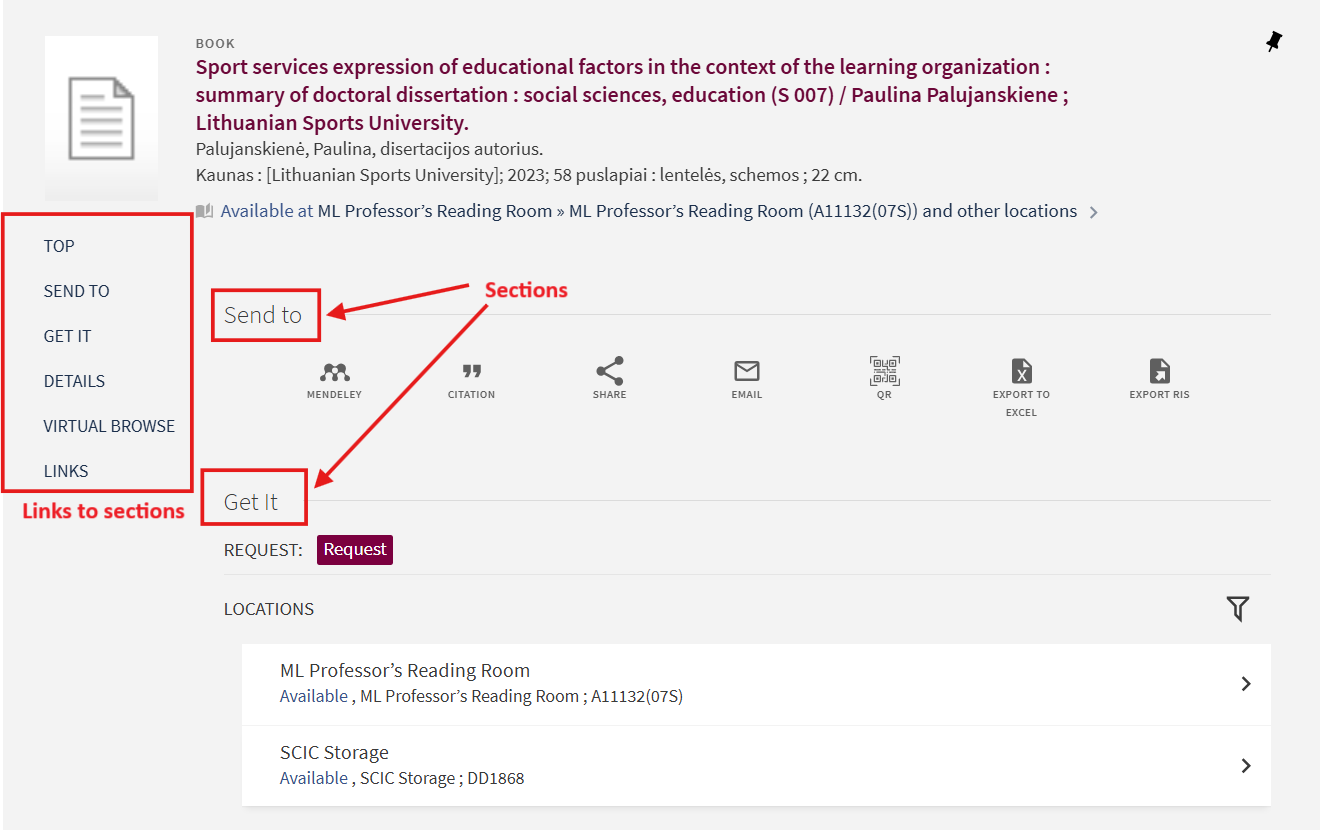This screenshot has height=830, width=1320.
Task: Show the QR code icon
Action: [884, 372]
